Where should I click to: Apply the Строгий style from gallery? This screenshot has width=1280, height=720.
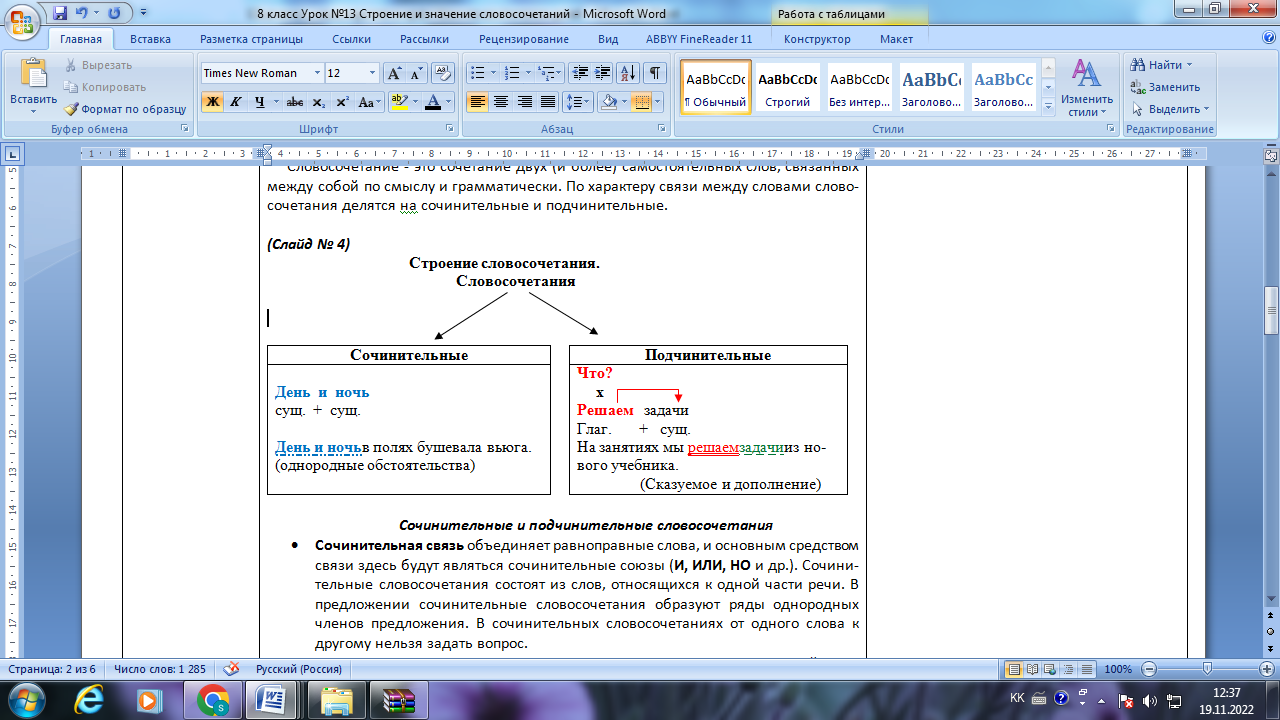tap(787, 88)
